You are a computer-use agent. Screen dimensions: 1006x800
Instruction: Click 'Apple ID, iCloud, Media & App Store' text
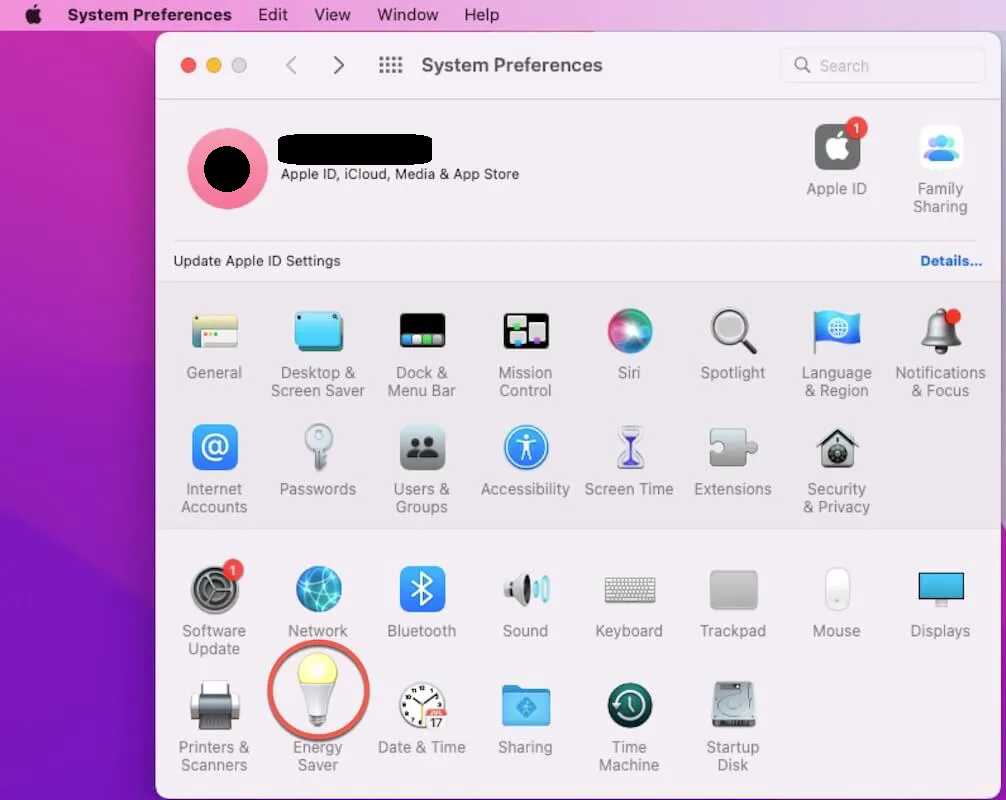pos(400,174)
